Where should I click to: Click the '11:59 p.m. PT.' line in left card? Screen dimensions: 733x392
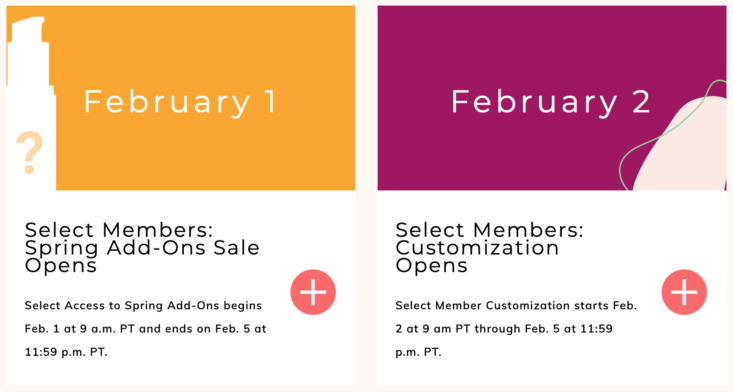[66, 352]
